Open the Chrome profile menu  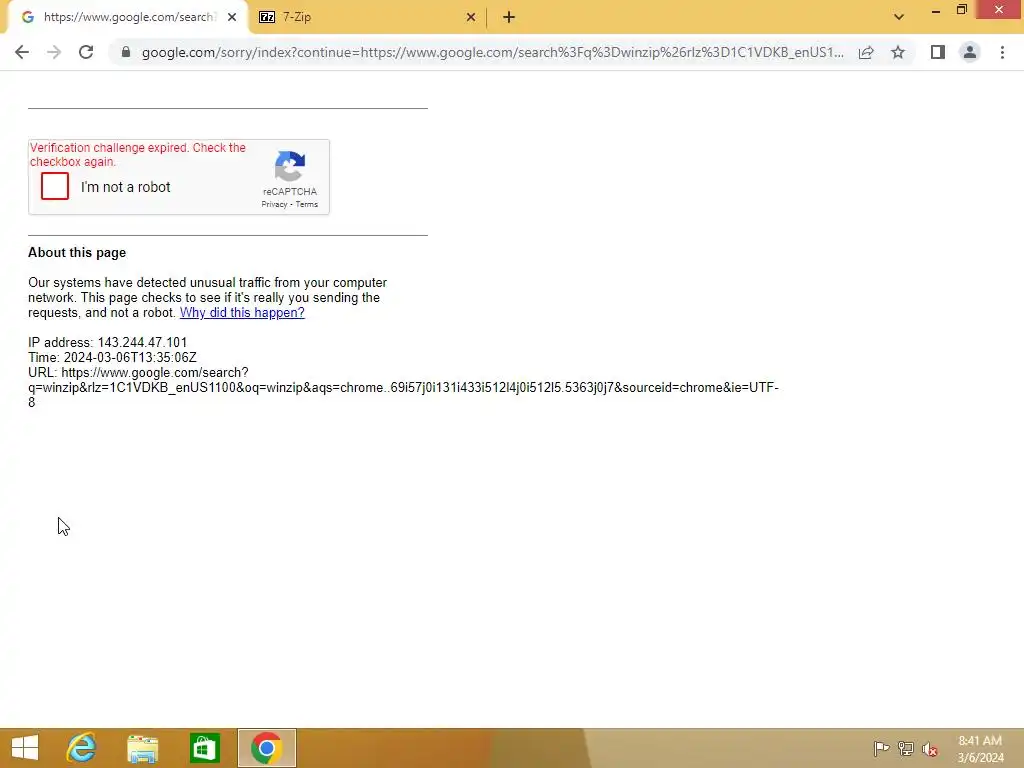[970, 52]
